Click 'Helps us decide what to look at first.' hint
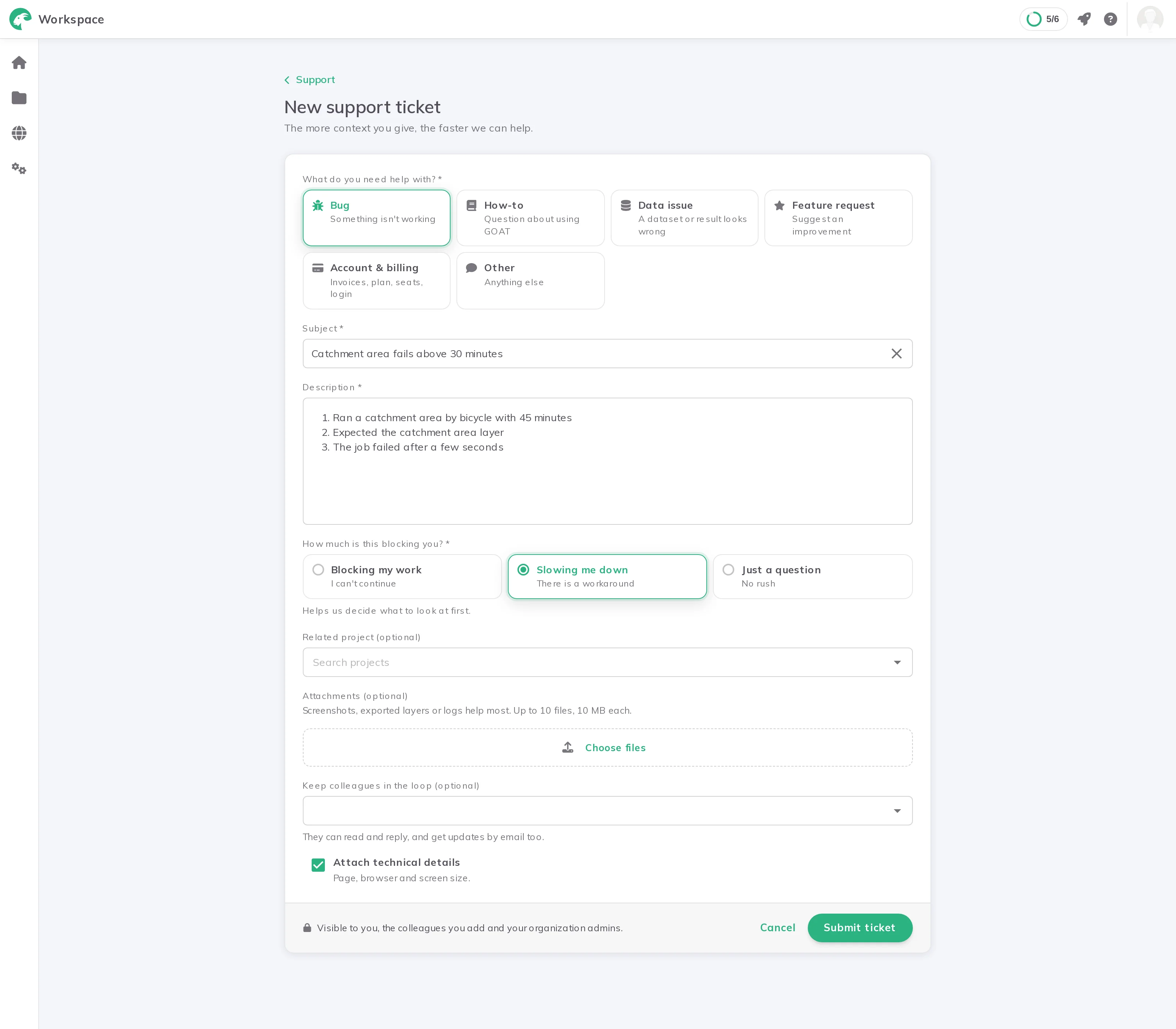This screenshot has width=1176, height=1029. point(387,611)
